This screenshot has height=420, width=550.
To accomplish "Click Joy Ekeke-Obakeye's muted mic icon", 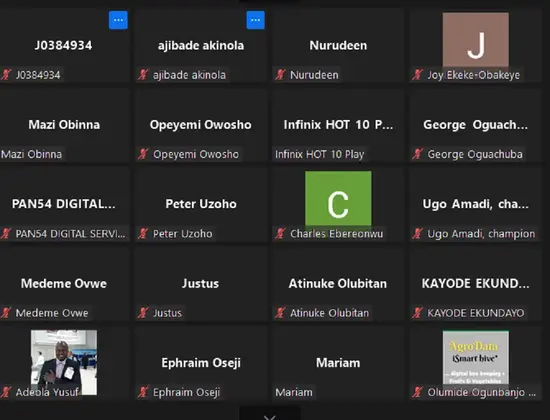I will tap(417, 75).
